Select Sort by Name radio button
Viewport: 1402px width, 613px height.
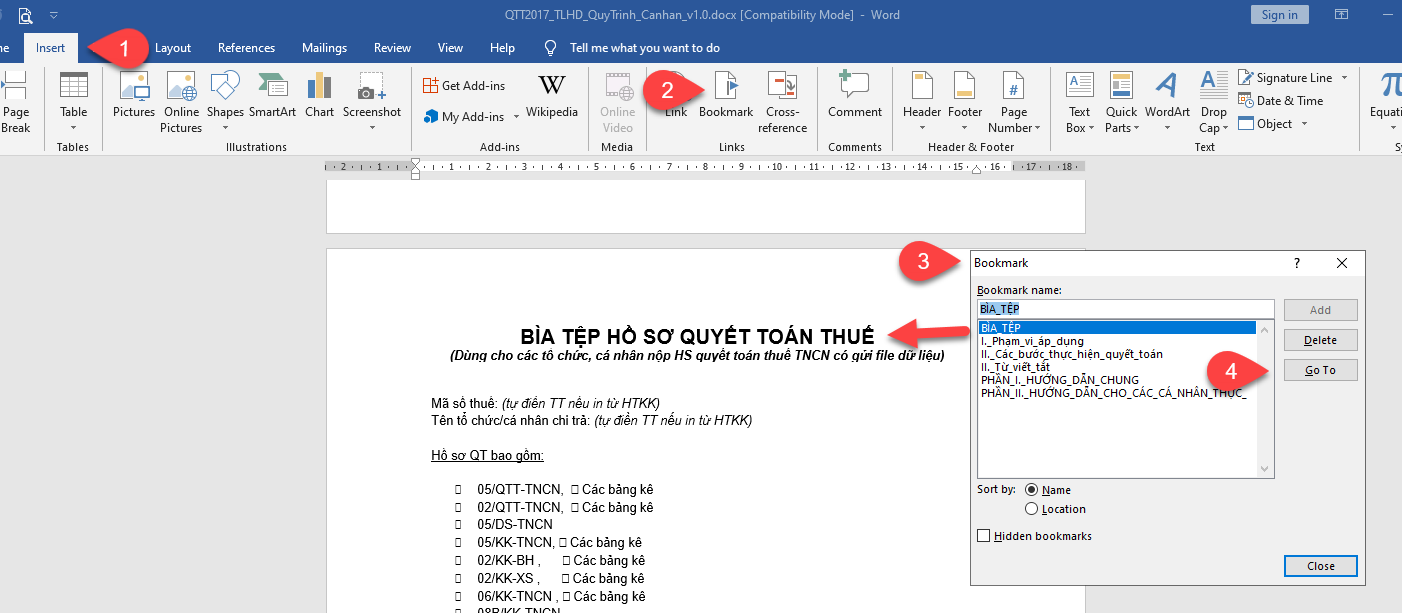1031,490
